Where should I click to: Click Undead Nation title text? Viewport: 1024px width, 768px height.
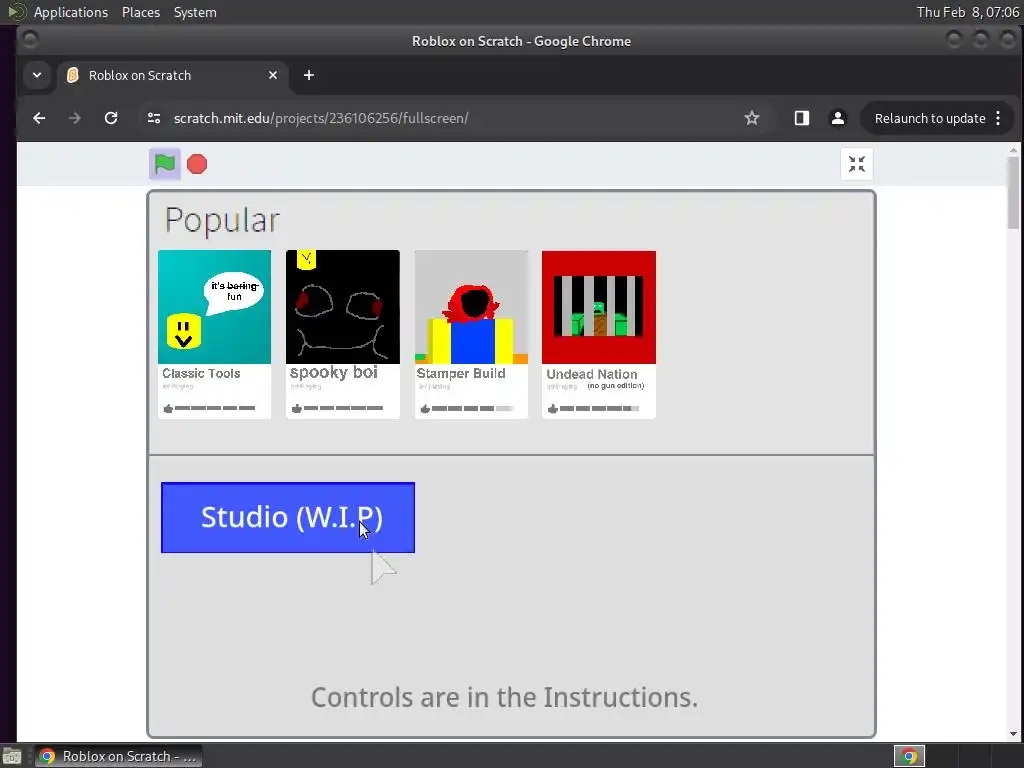coord(592,374)
